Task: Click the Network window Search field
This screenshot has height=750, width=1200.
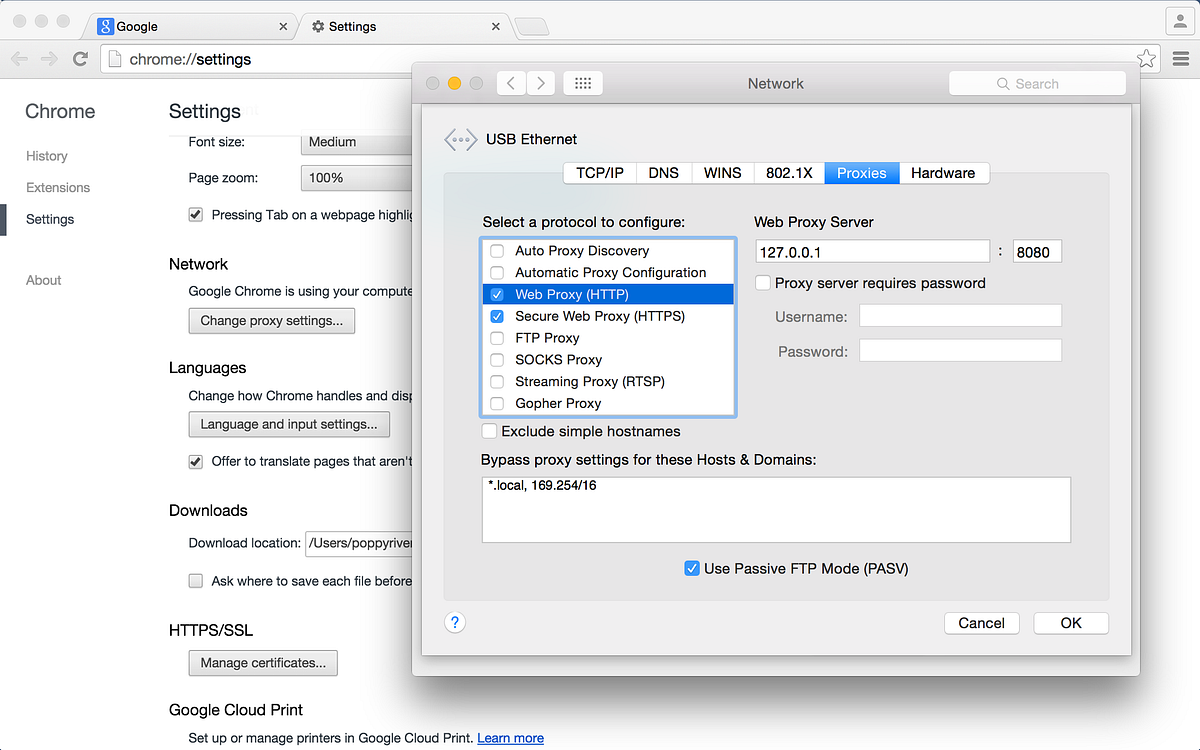Action: click(1037, 84)
